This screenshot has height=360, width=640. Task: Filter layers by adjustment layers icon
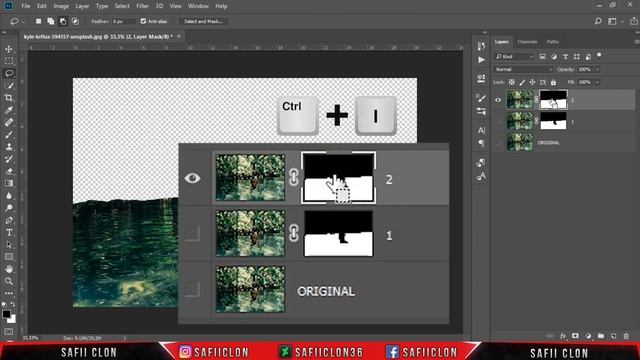point(554,56)
